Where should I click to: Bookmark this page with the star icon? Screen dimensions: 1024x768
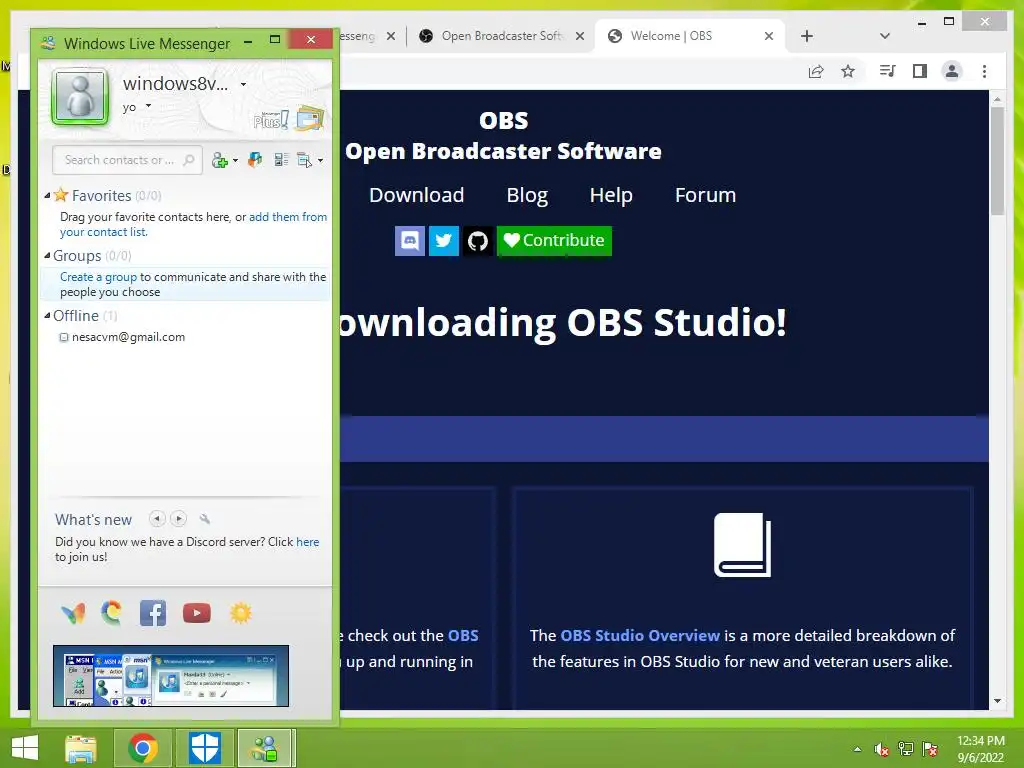click(848, 71)
